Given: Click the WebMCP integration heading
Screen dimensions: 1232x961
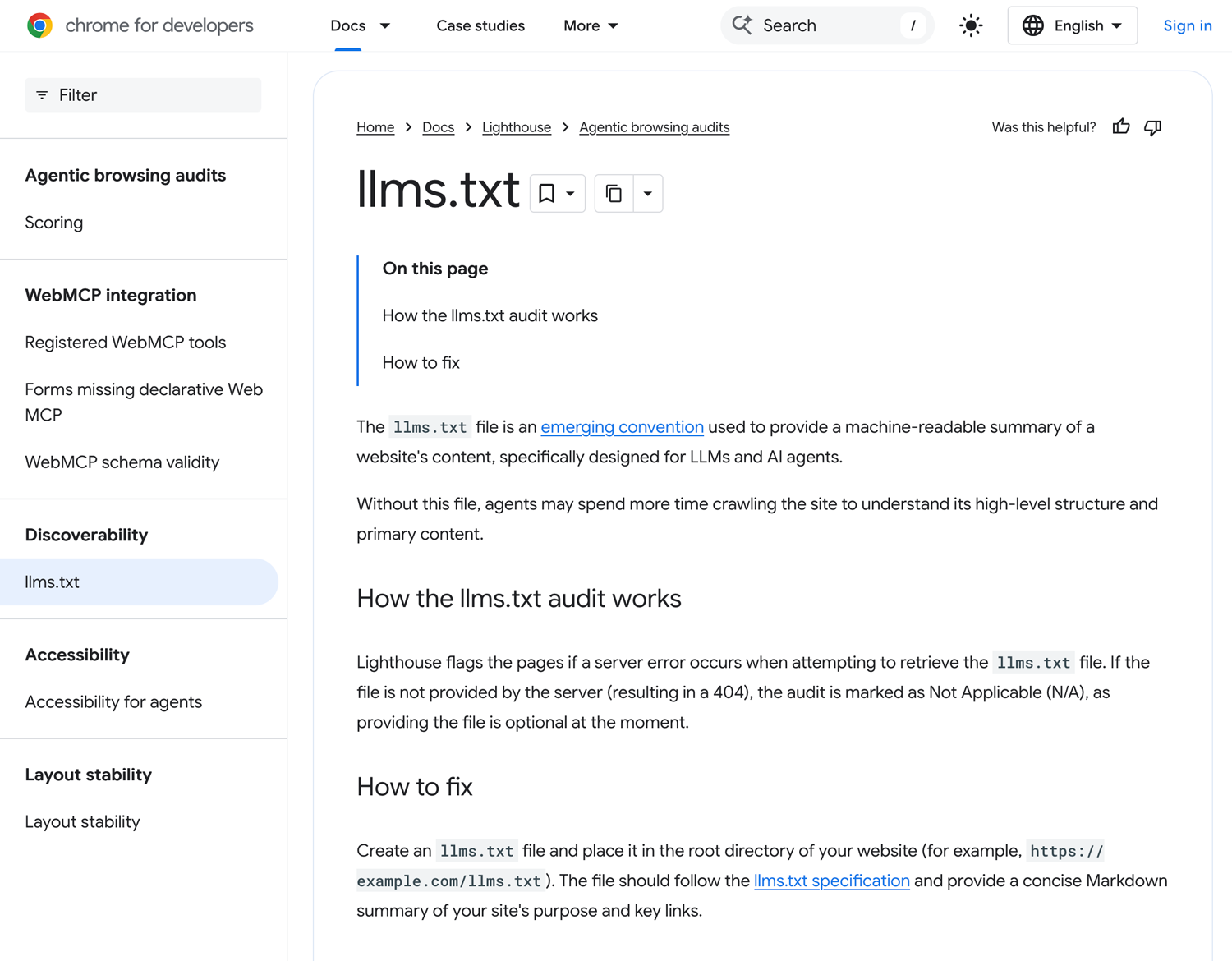Looking at the screenshot, I should [111, 296].
